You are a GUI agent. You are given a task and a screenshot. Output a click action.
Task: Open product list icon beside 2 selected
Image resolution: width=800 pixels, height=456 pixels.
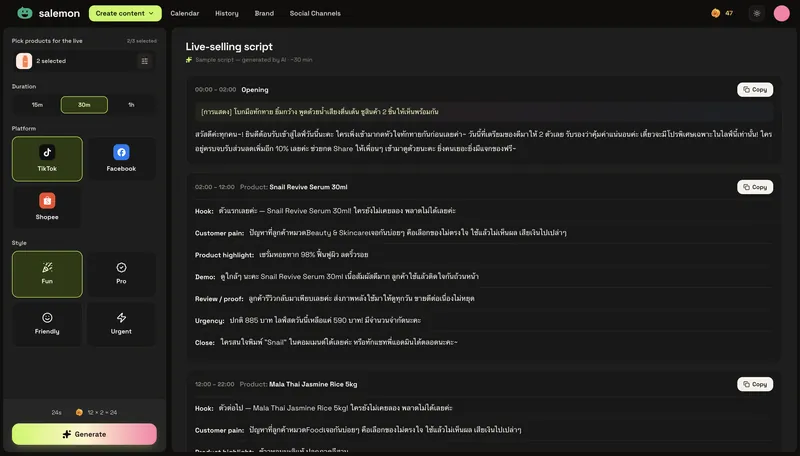pos(145,61)
